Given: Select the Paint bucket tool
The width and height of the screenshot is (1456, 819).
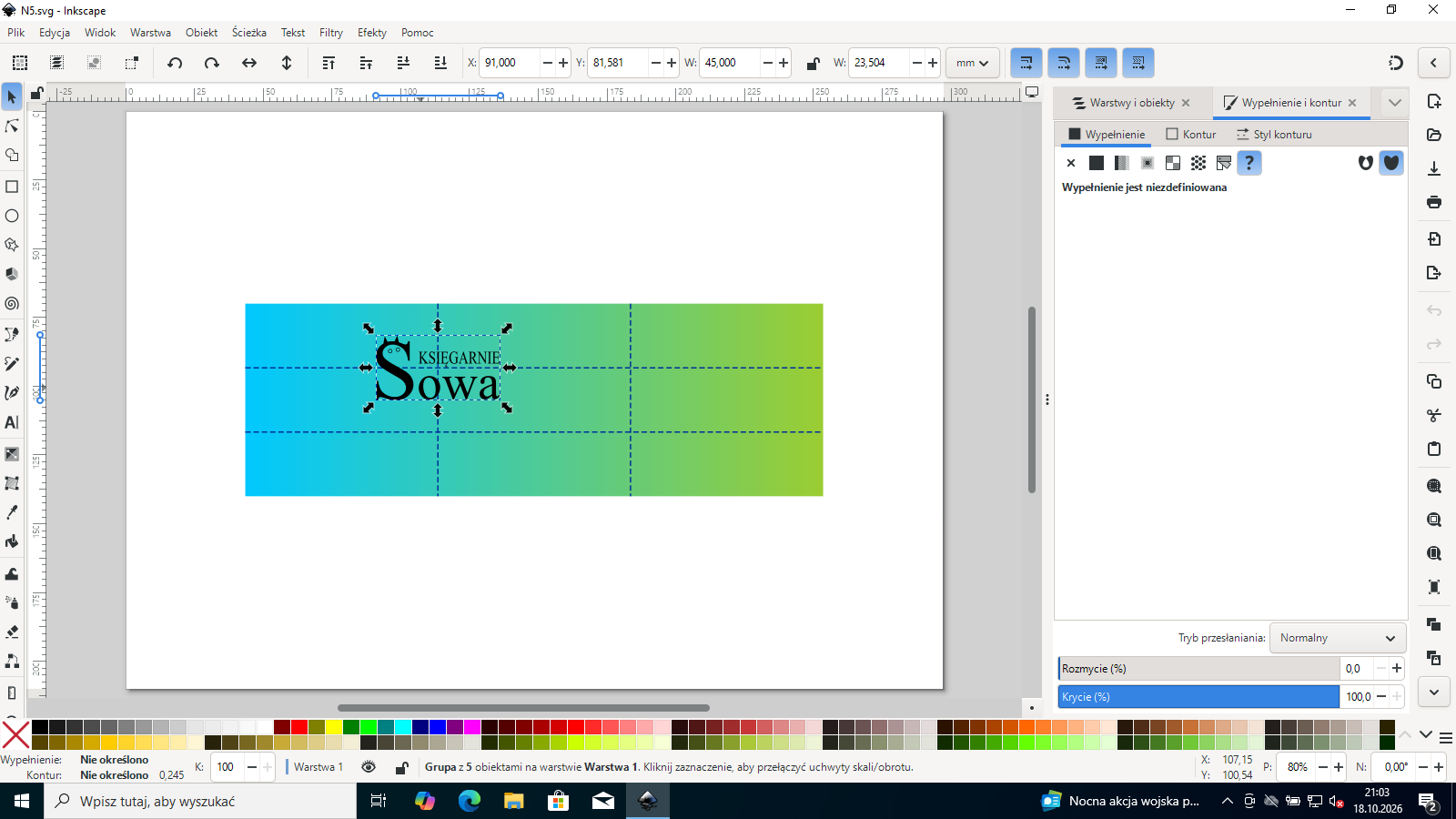Looking at the screenshot, I should 12,542.
